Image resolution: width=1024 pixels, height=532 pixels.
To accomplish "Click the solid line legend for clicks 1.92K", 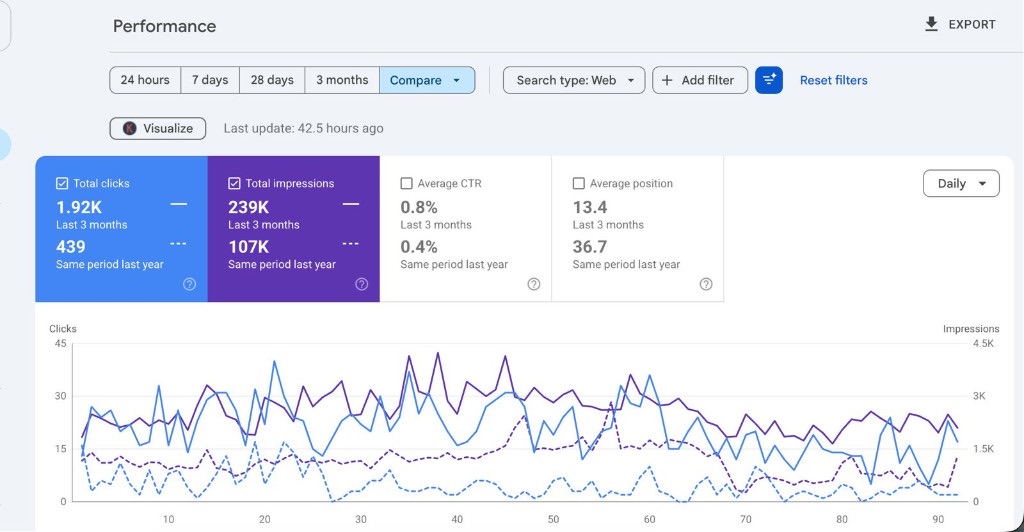I will 179,204.
